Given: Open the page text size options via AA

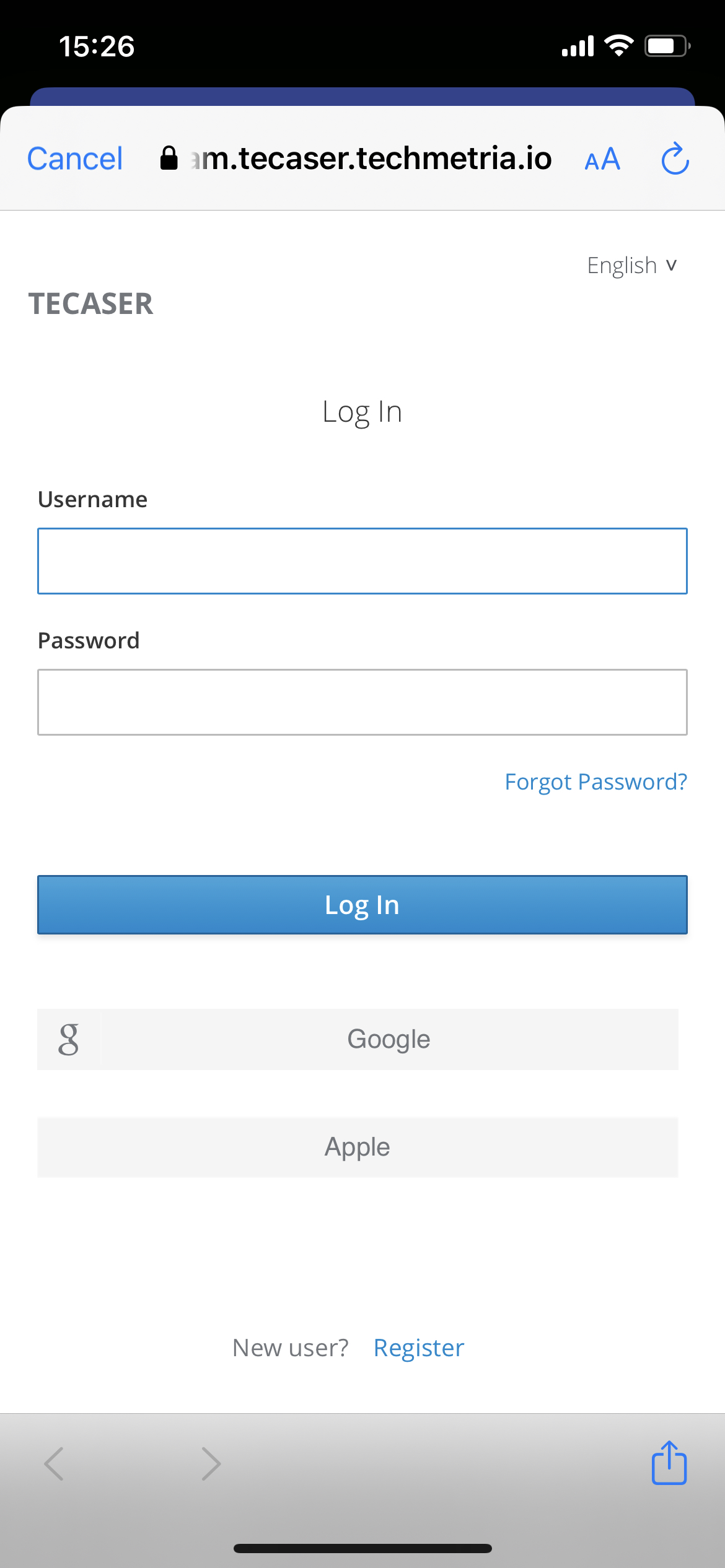Looking at the screenshot, I should pos(602,159).
